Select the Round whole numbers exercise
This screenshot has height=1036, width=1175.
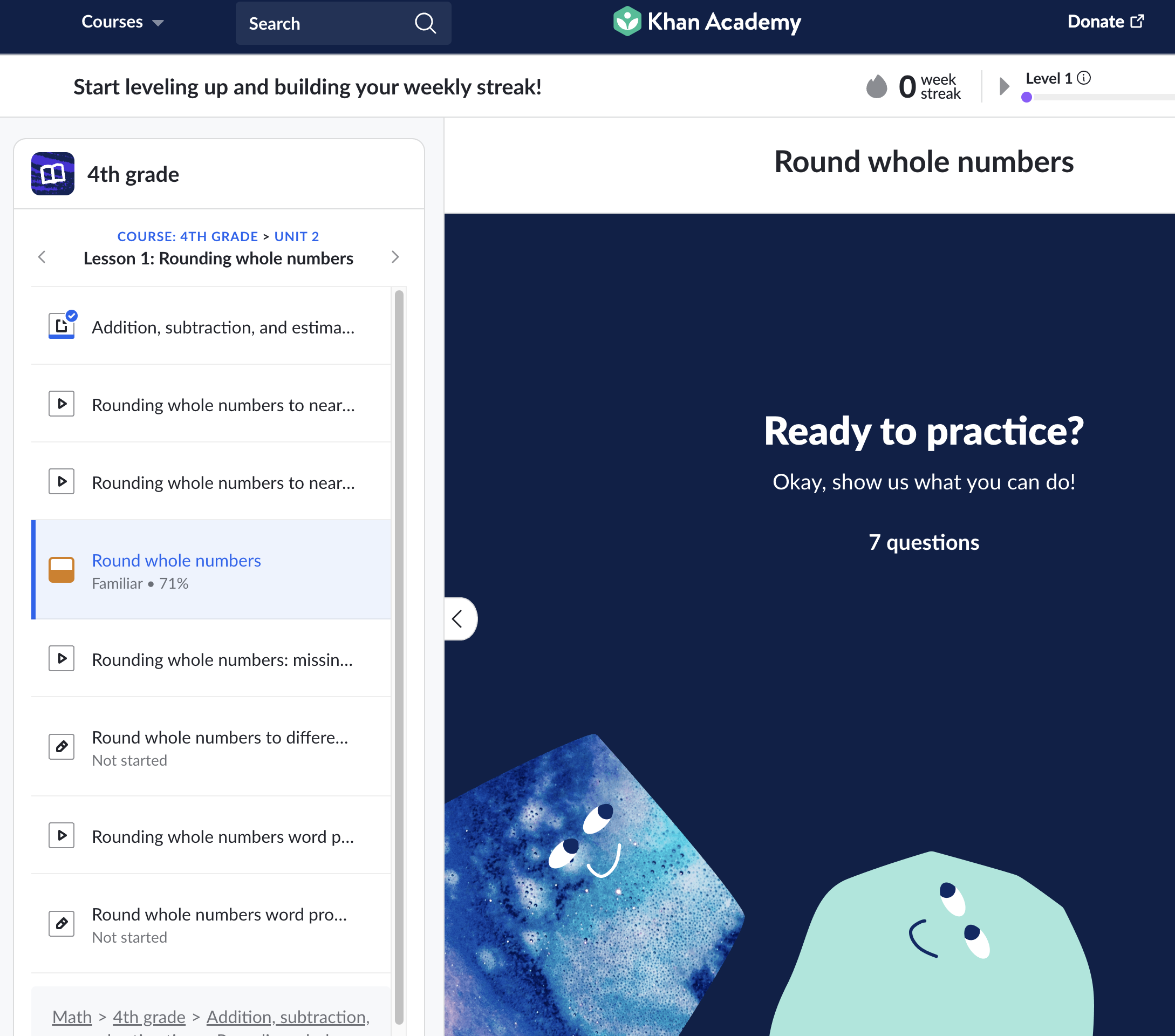coord(211,570)
